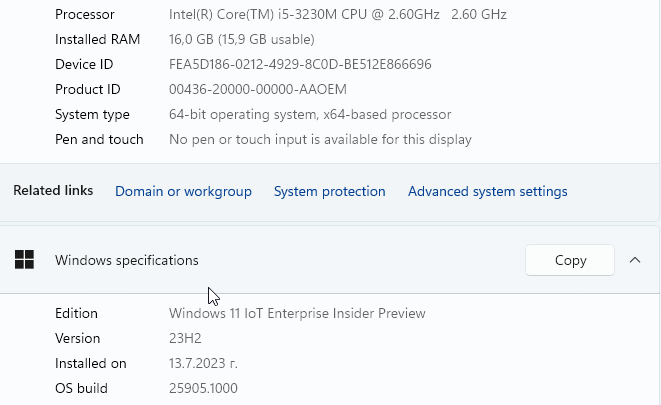Open Domain or workgroup link
The width and height of the screenshot is (661, 405).
pyautogui.click(x=183, y=191)
